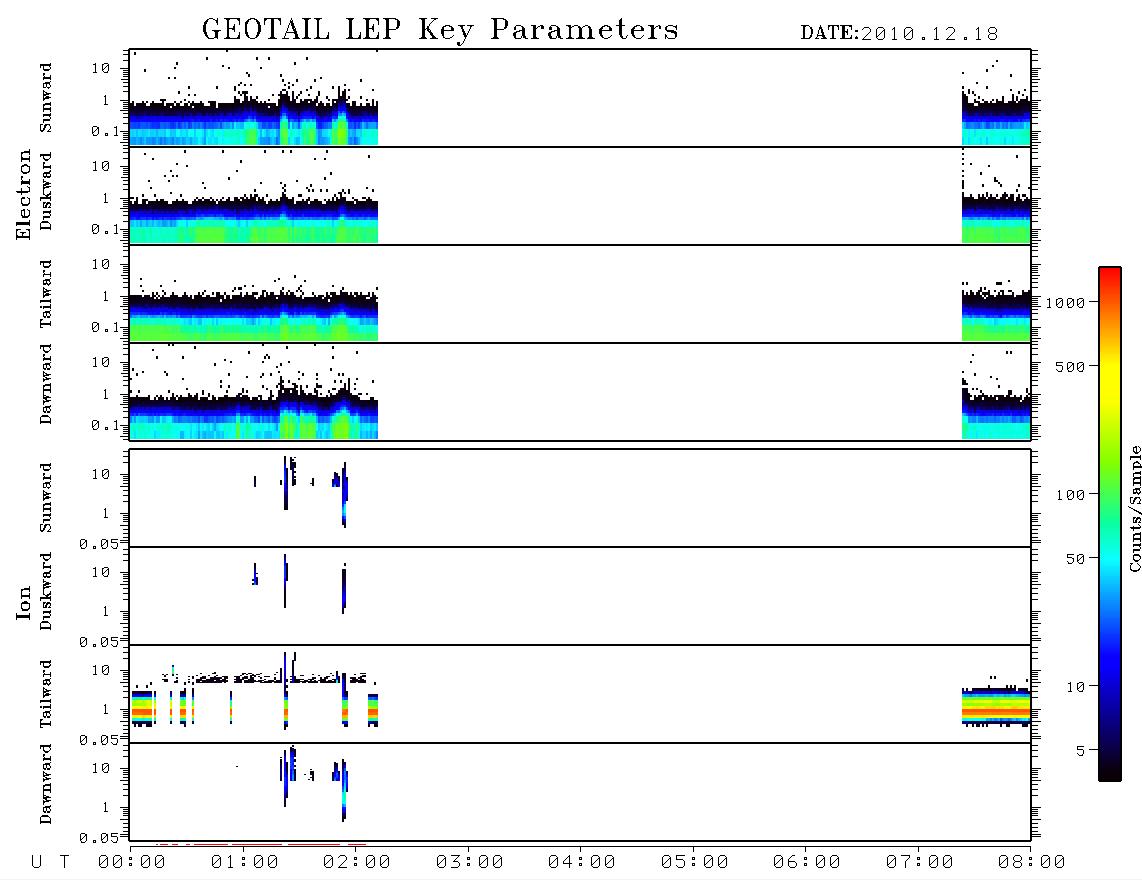This screenshot has height=880, width=1142.
Task: Click the Ion "Sunward" panel label
Action: pyautogui.click(x=46, y=498)
